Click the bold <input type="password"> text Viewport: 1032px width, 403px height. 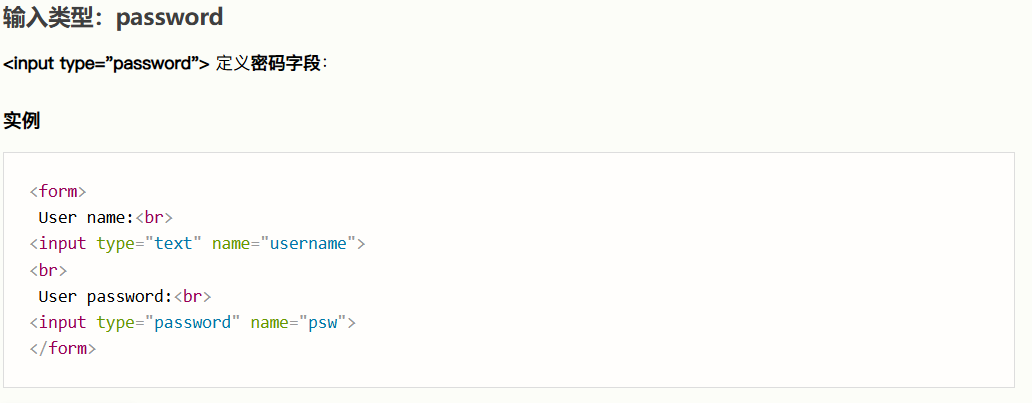[x=106, y=64]
